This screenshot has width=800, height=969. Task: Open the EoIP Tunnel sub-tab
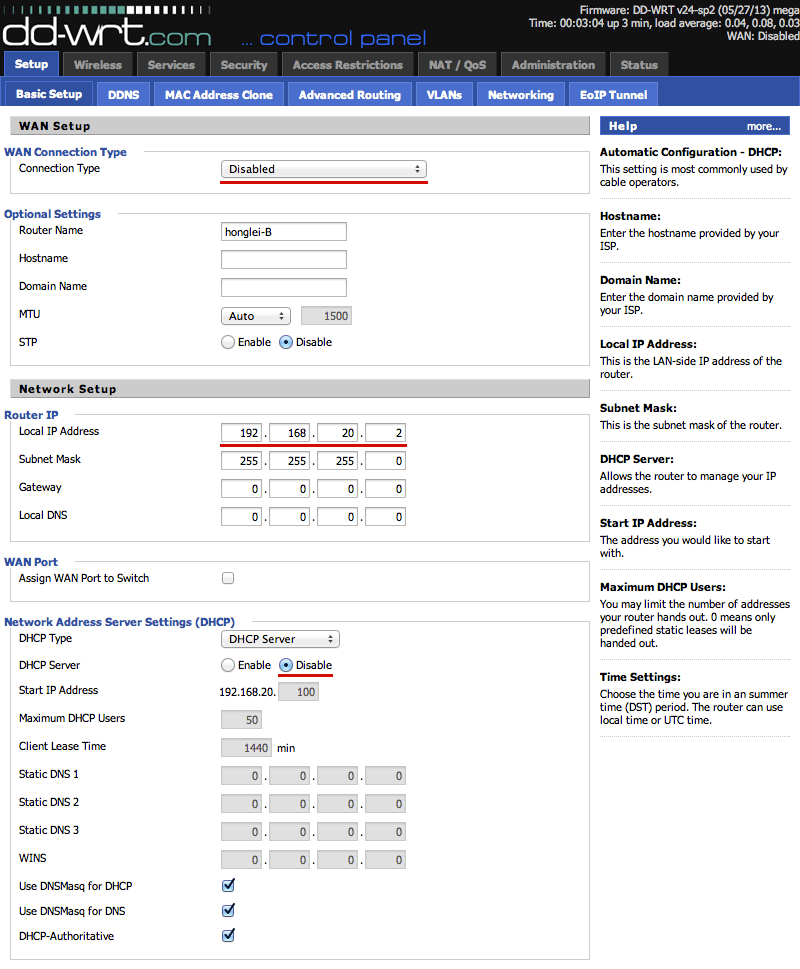click(613, 95)
